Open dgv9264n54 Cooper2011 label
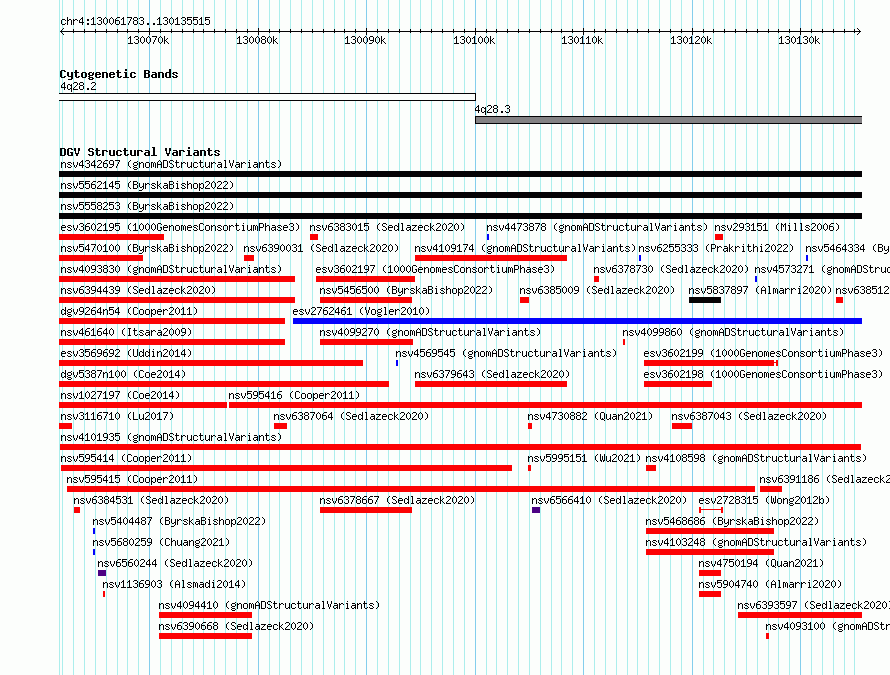Image resolution: width=890 pixels, height=675 pixels. (129, 312)
